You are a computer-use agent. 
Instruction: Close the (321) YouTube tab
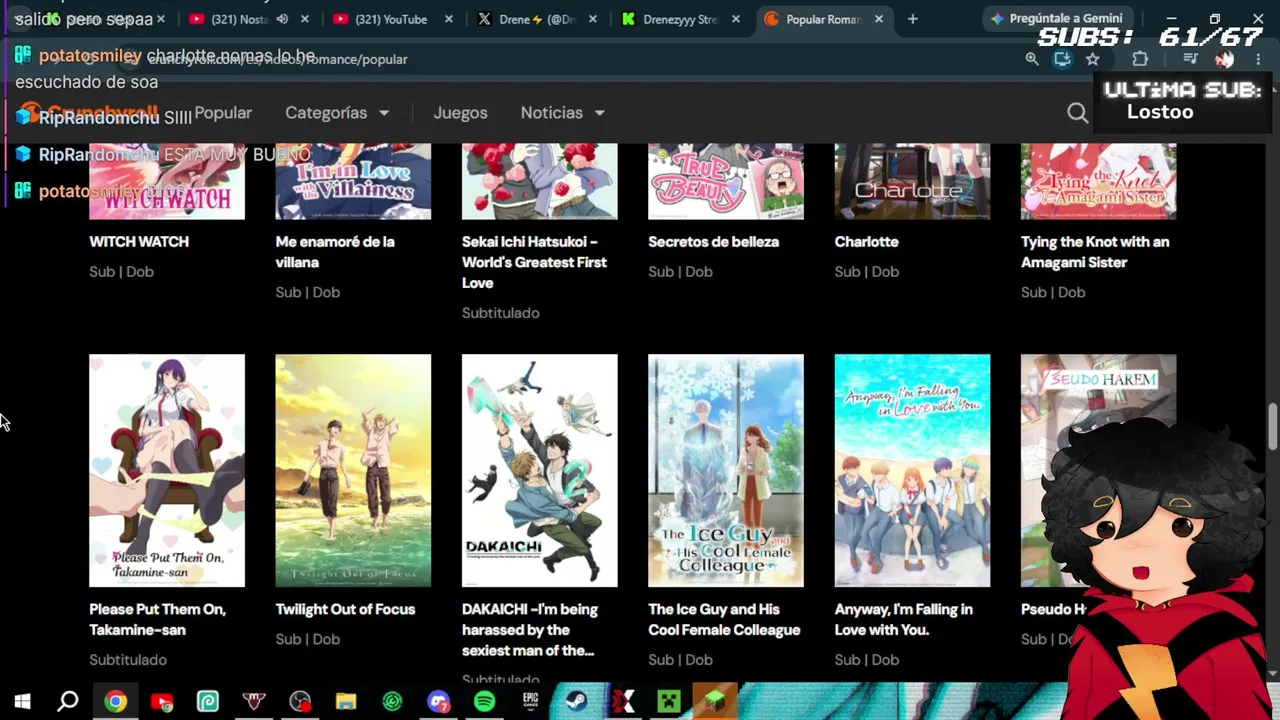(x=448, y=19)
